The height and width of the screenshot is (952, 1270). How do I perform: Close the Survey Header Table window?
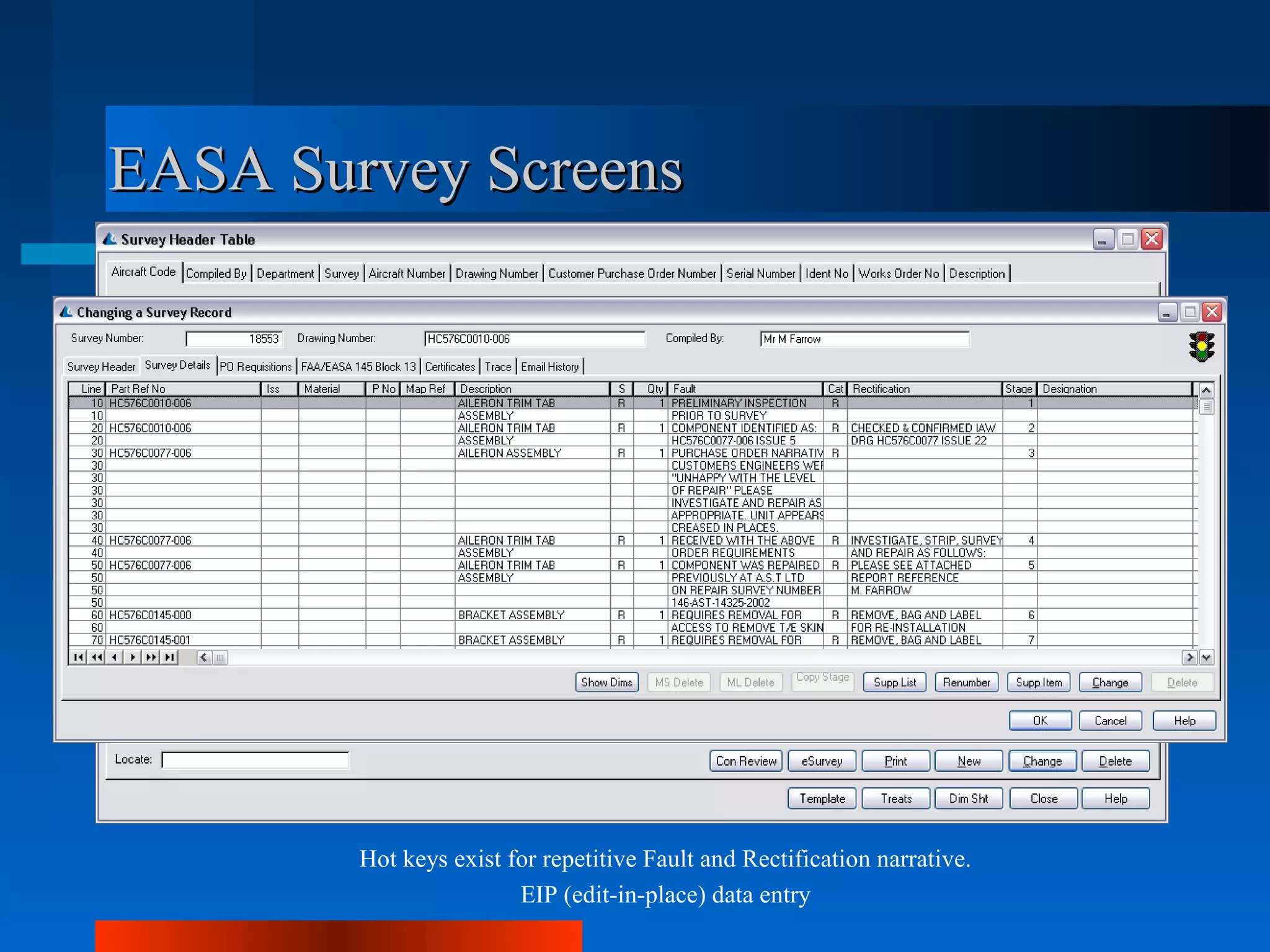pos(1152,239)
